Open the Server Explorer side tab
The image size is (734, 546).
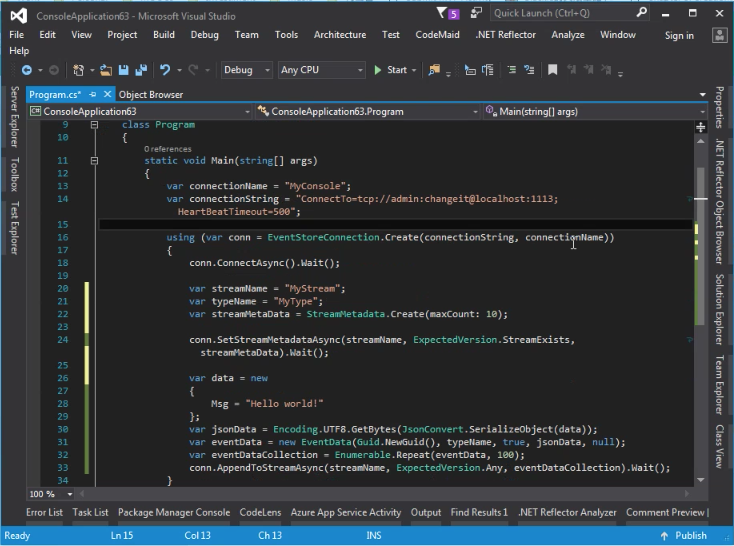15,117
